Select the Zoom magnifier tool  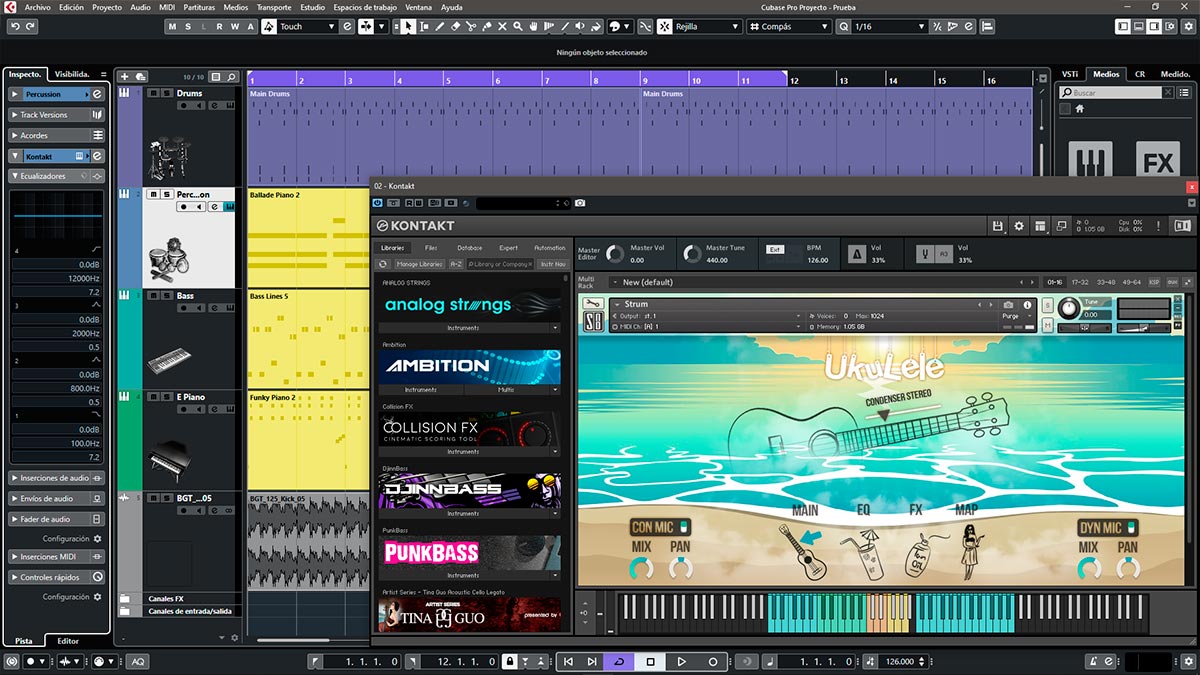point(518,26)
